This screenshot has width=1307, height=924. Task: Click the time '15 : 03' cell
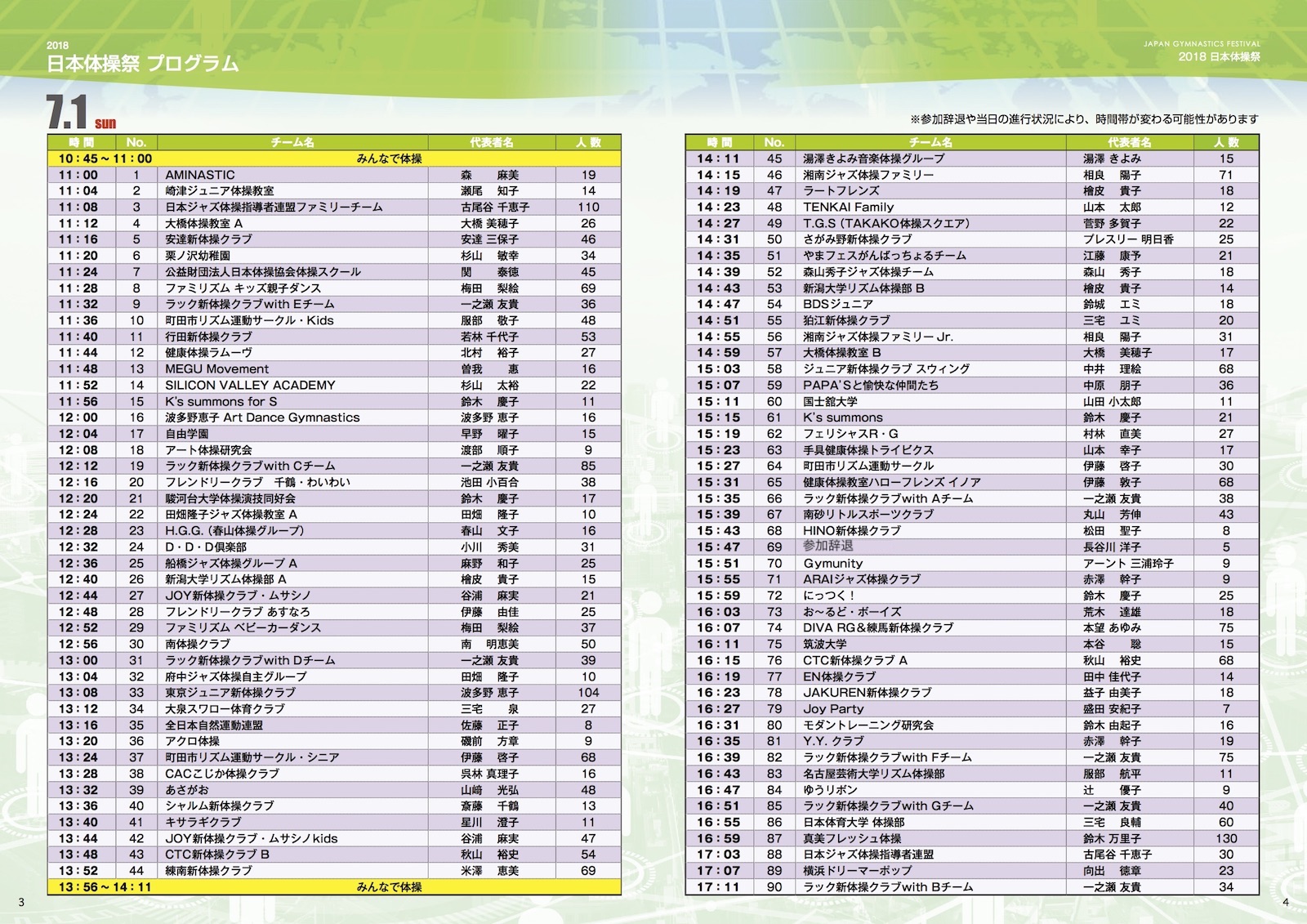click(x=718, y=369)
